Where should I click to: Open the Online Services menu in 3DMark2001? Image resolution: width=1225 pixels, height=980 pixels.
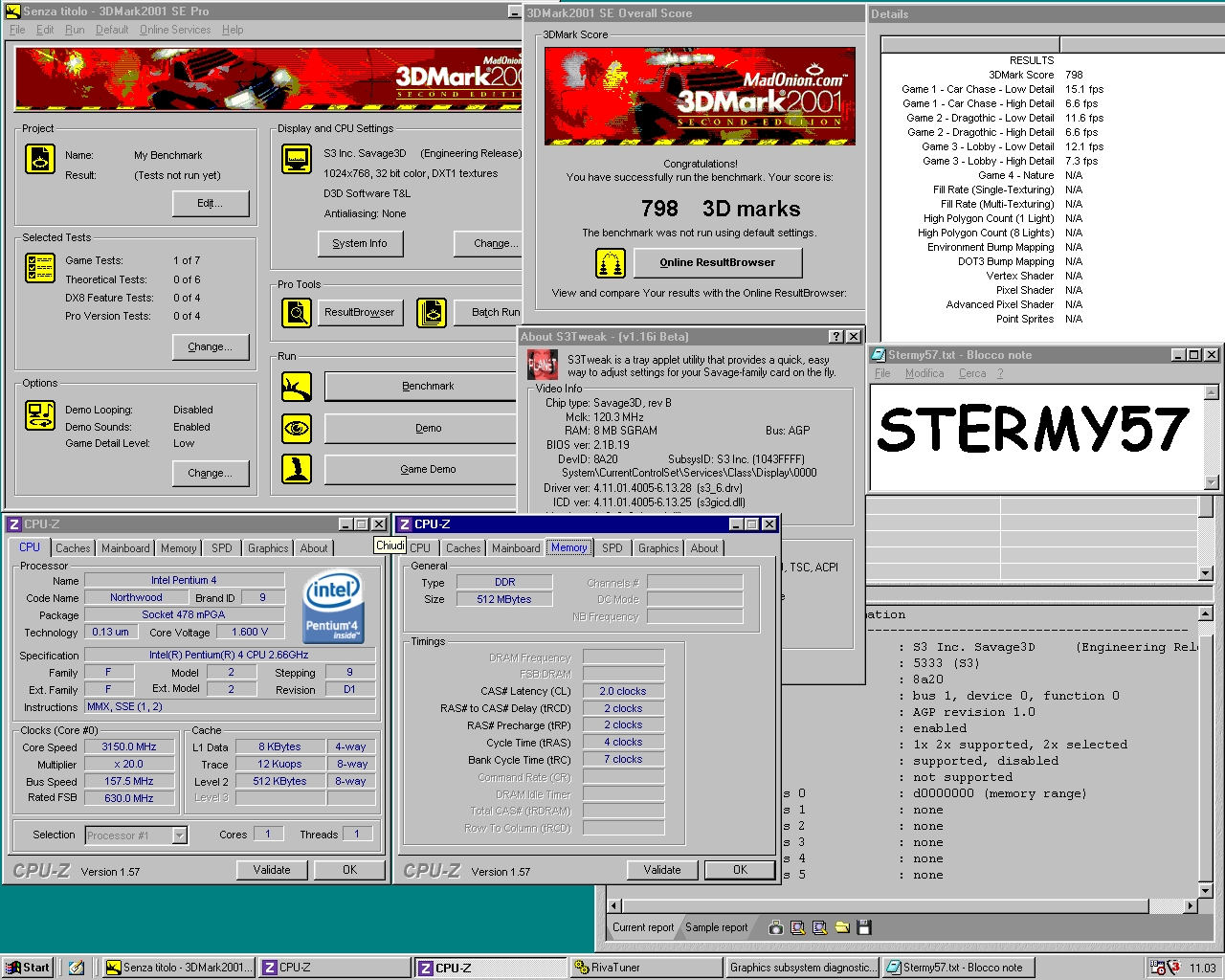tap(175, 30)
